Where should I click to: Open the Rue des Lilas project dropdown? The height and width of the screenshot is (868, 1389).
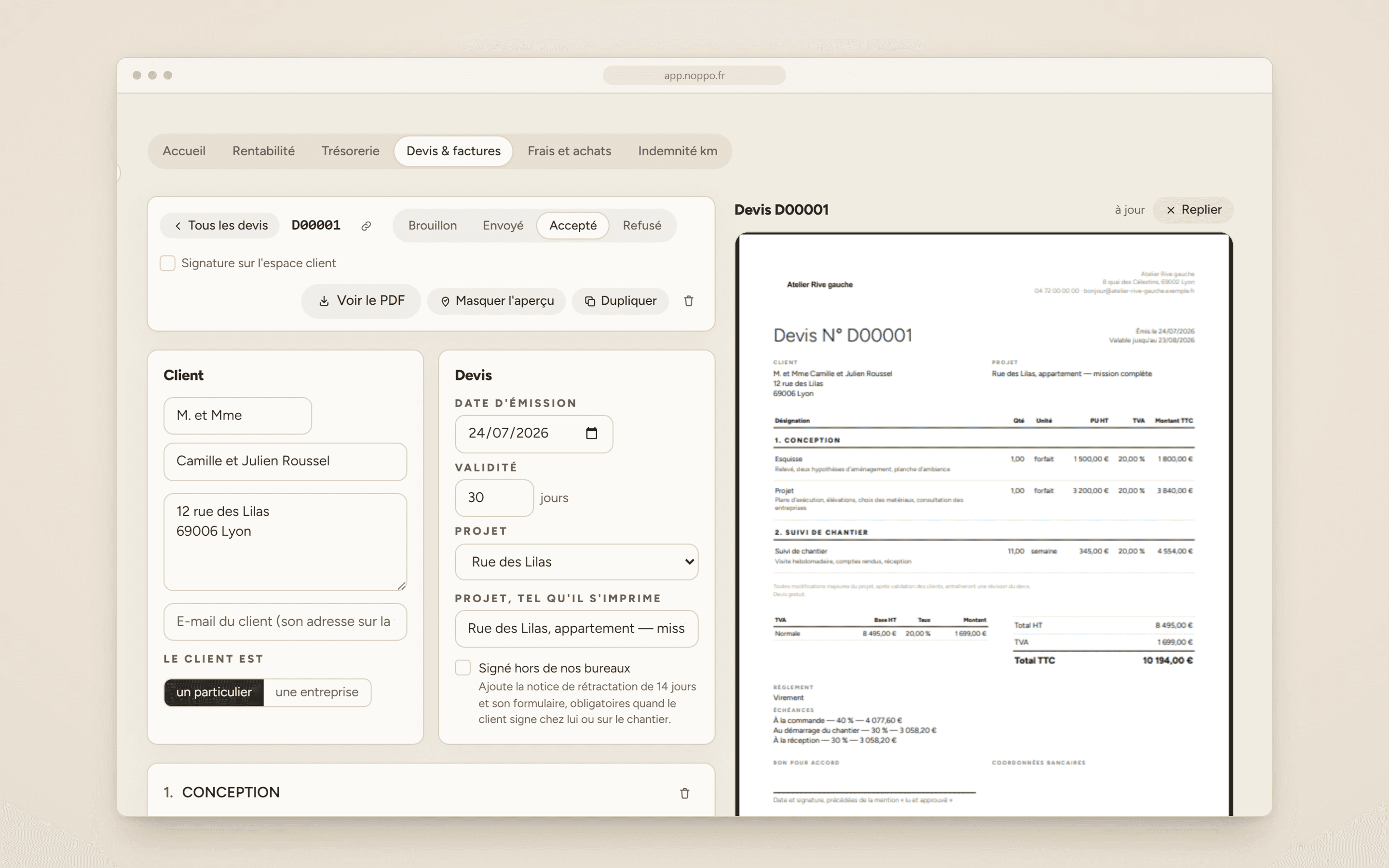[x=576, y=562]
